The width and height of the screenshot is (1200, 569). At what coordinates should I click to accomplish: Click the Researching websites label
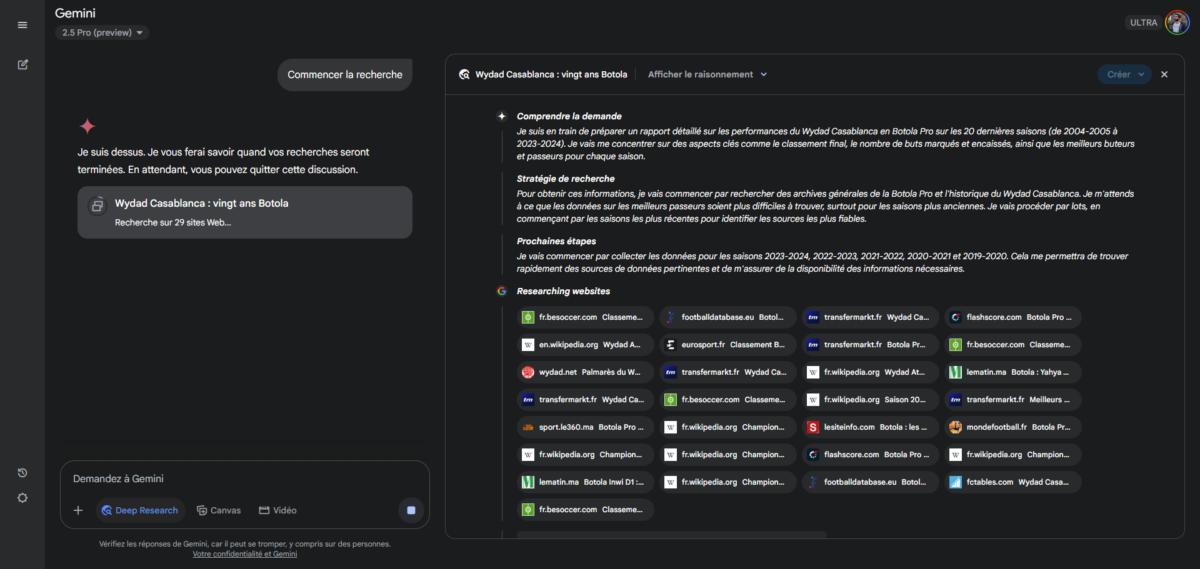pos(563,291)
